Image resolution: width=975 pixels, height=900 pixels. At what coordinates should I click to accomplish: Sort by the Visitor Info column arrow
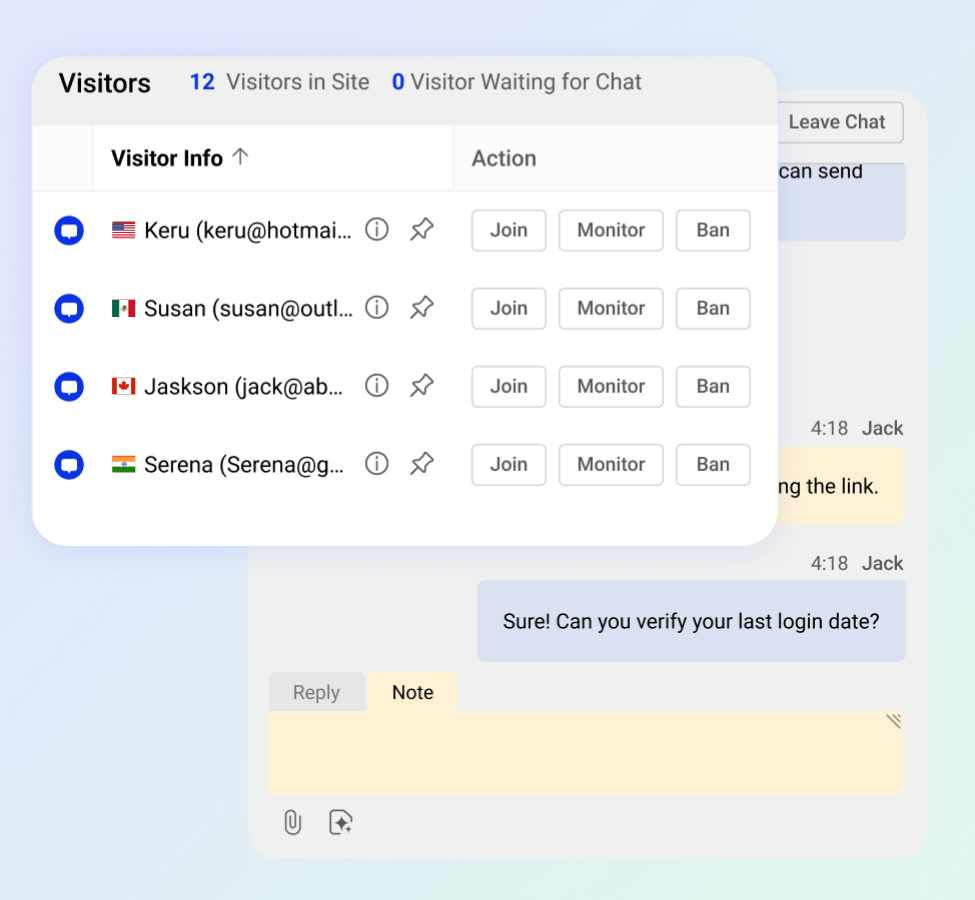(240, 157)
